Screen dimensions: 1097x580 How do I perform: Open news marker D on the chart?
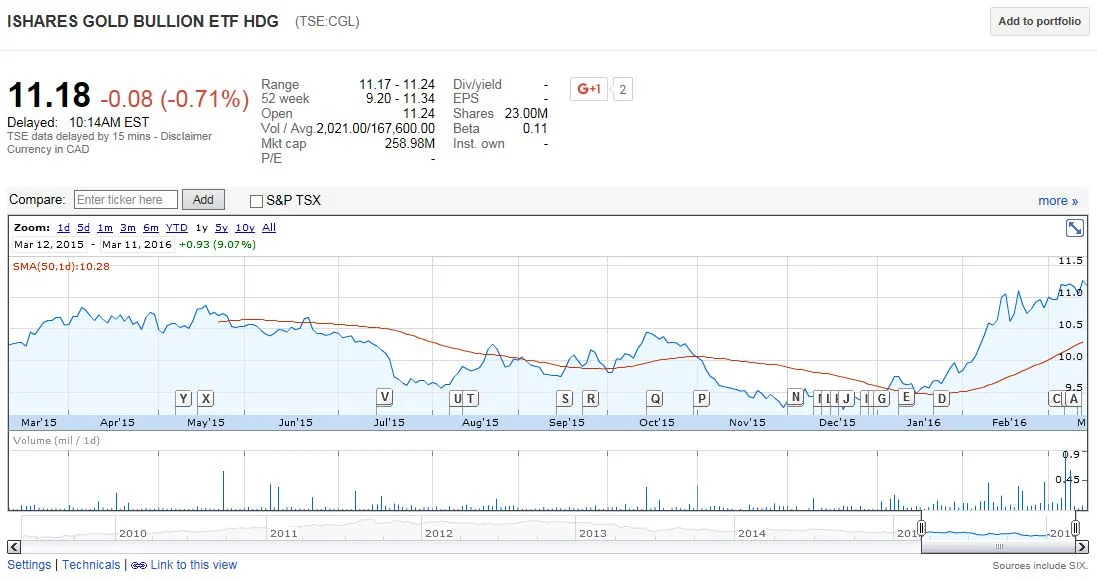(x=941, y=399)
